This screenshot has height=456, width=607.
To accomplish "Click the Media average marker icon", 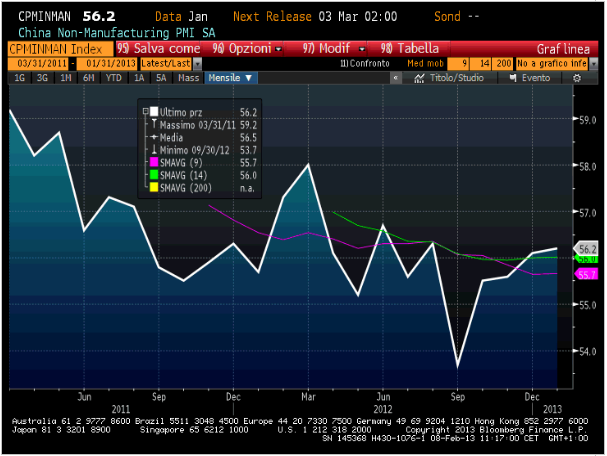I will [154, 137].
